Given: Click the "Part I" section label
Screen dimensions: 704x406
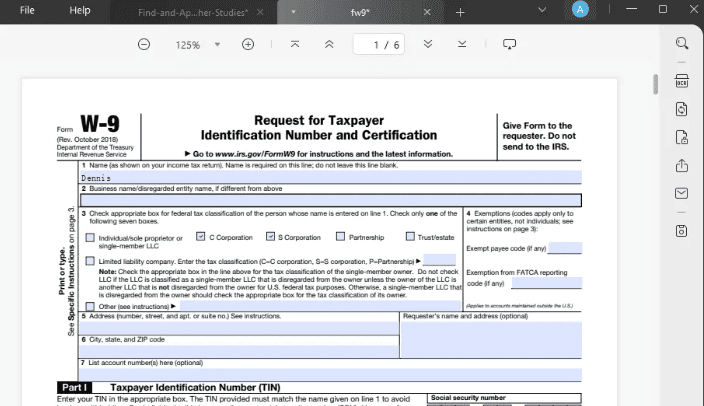Looking at the screenshot, I should [x=75, y=387].
